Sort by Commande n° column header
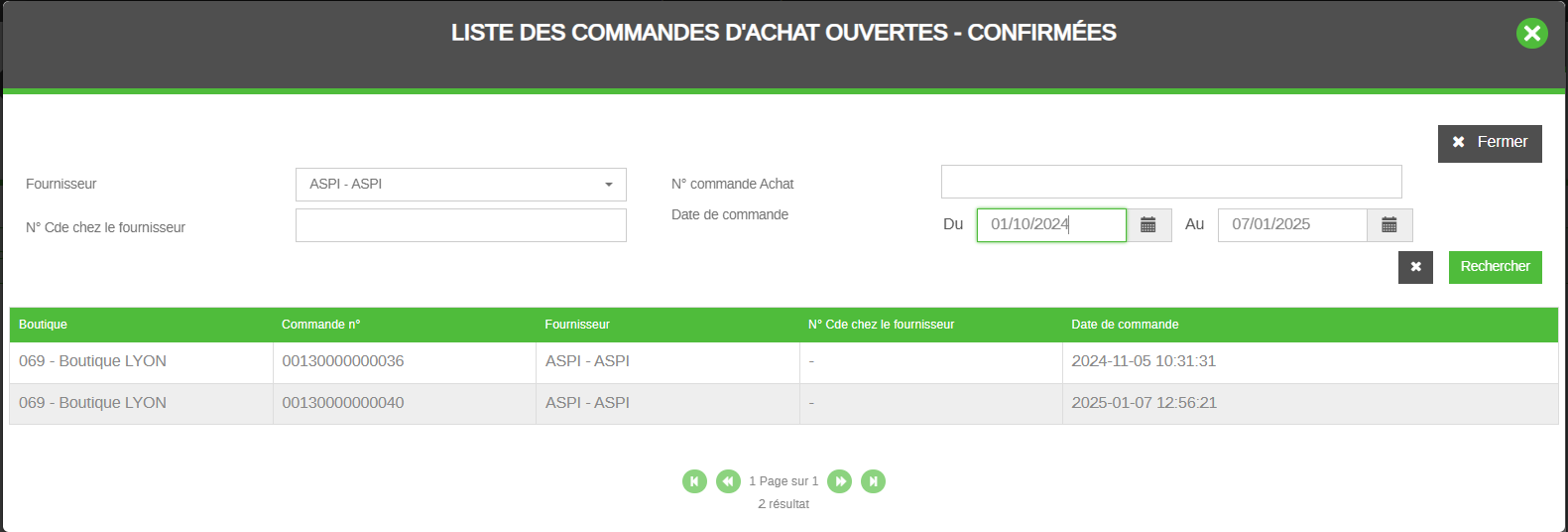1568x532 pixels. [320, 325]
